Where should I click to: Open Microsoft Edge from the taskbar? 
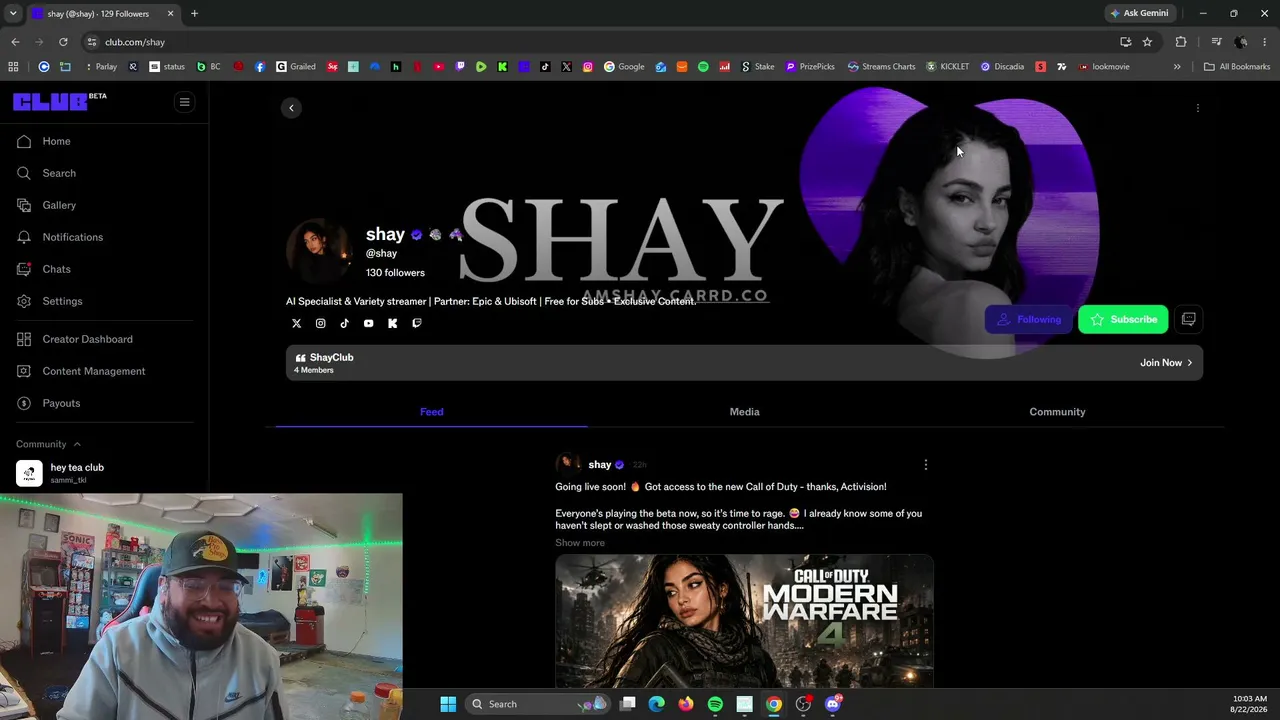657,704
